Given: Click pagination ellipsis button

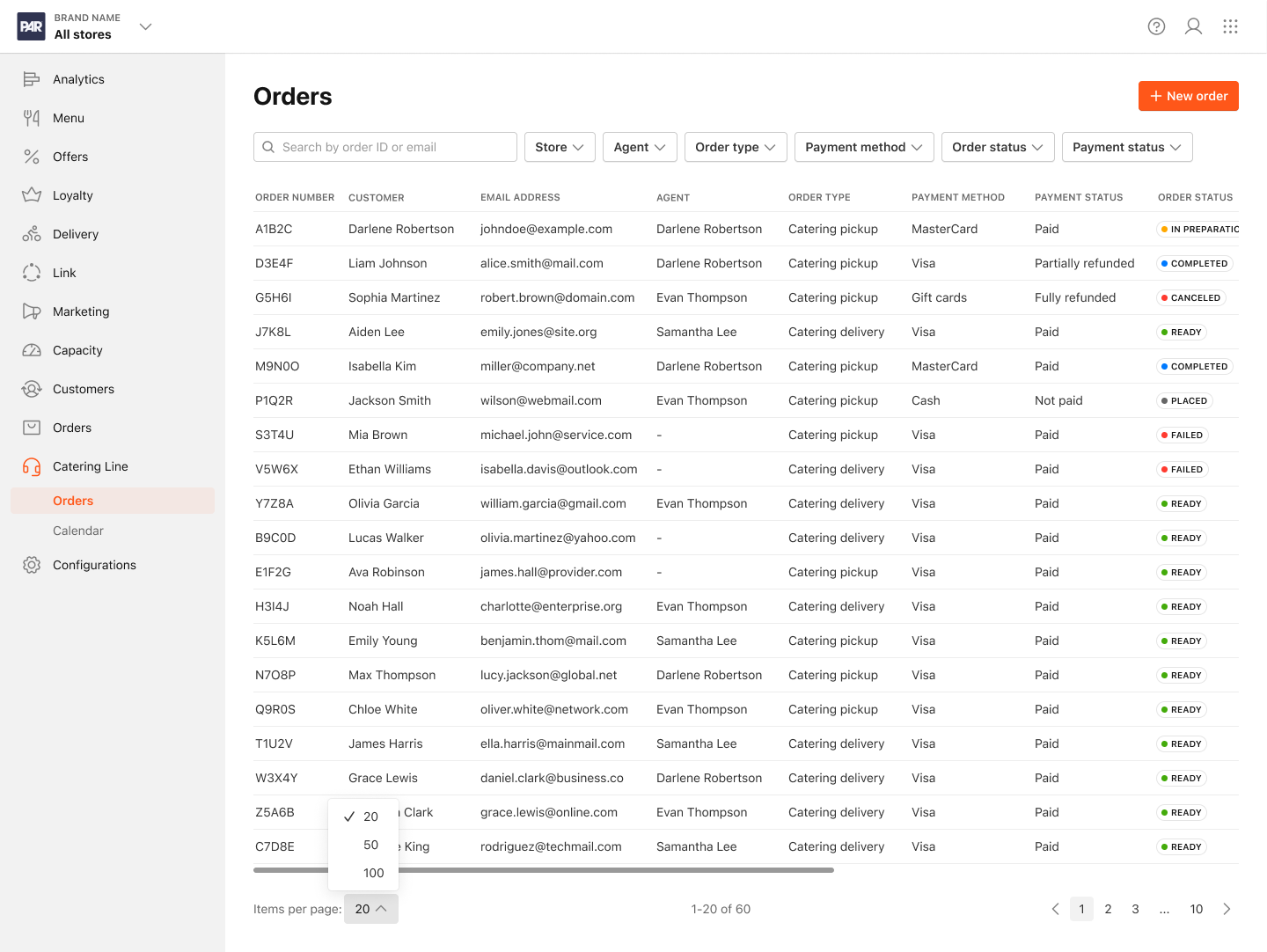Looking at the screenshot, I should tap(1164, 909).
